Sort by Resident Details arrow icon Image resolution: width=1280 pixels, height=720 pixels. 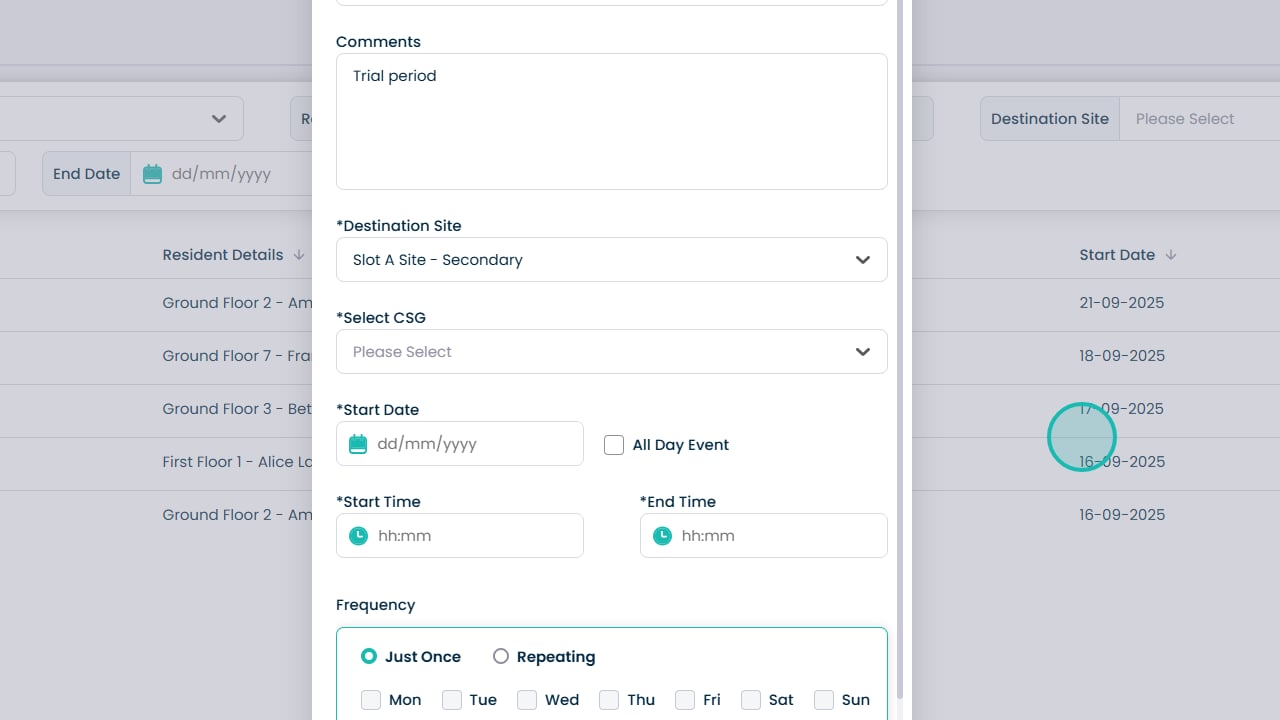click(299, 255)
